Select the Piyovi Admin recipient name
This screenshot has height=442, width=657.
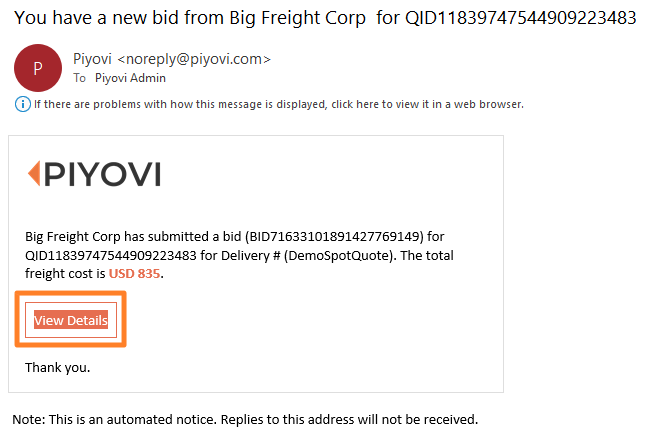pos(130,78)
